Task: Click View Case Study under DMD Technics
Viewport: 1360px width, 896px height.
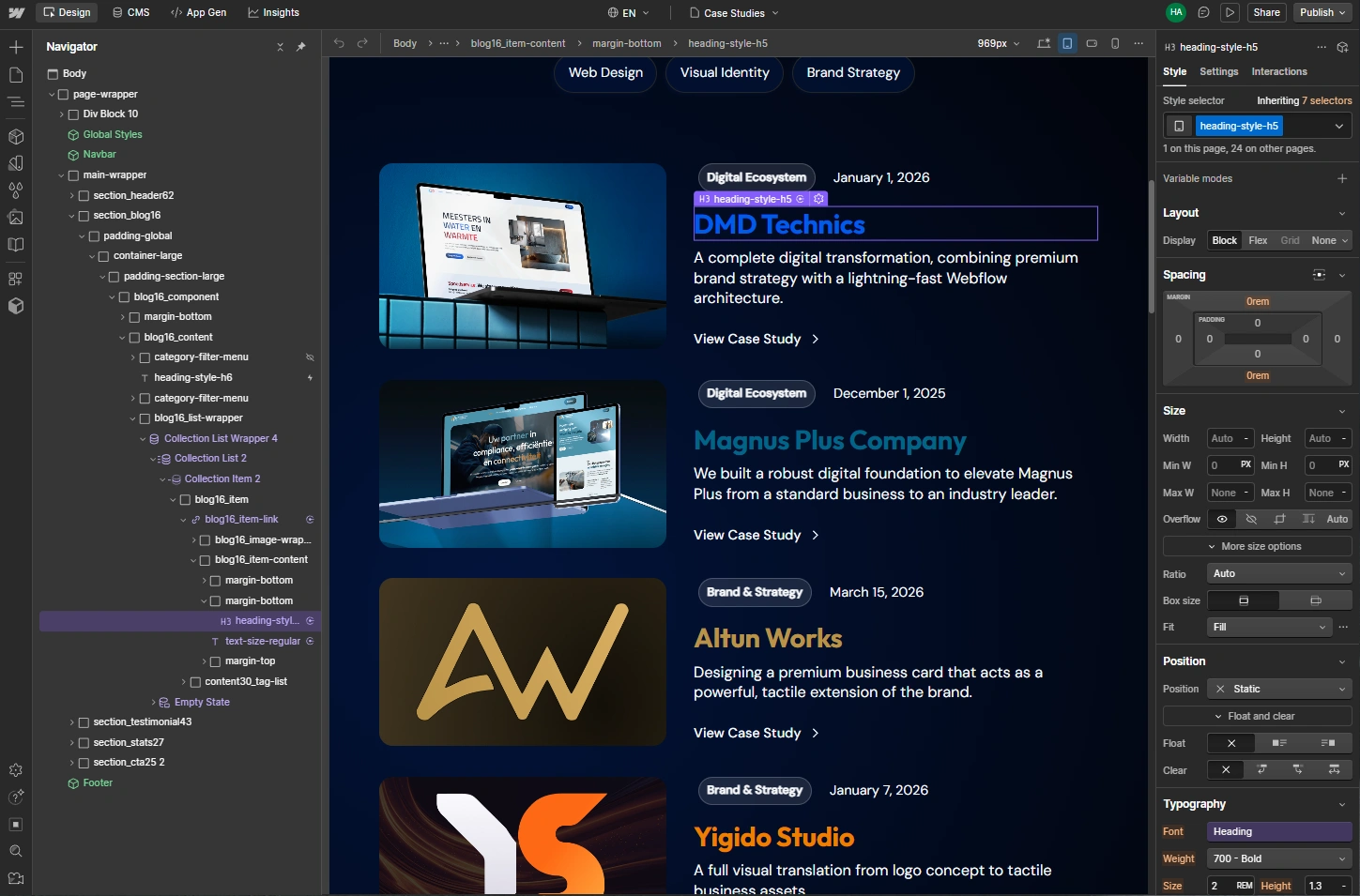Action: pyautogui.click(x=756, y=339)
